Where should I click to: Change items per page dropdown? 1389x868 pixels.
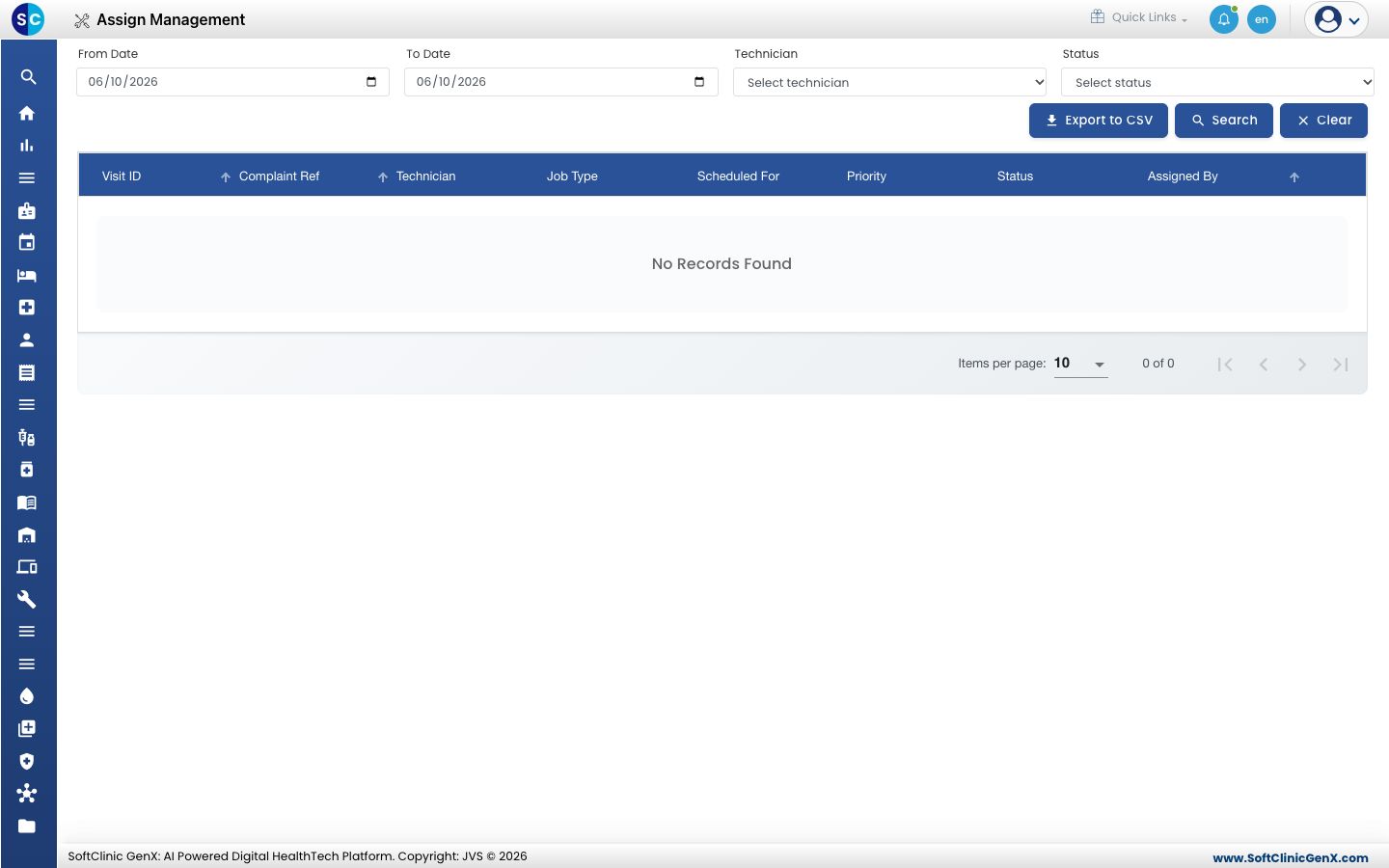[x=1080, y=364]
